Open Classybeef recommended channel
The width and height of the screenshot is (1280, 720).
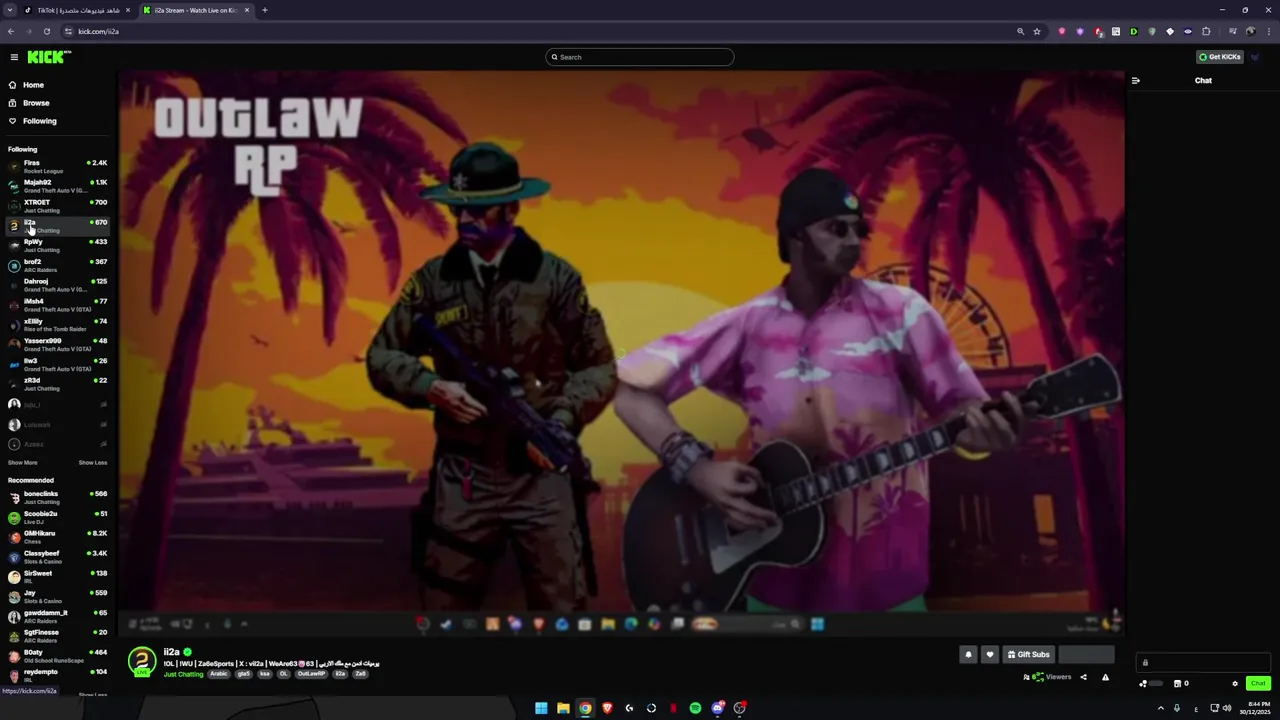click(x=57, y=557)
